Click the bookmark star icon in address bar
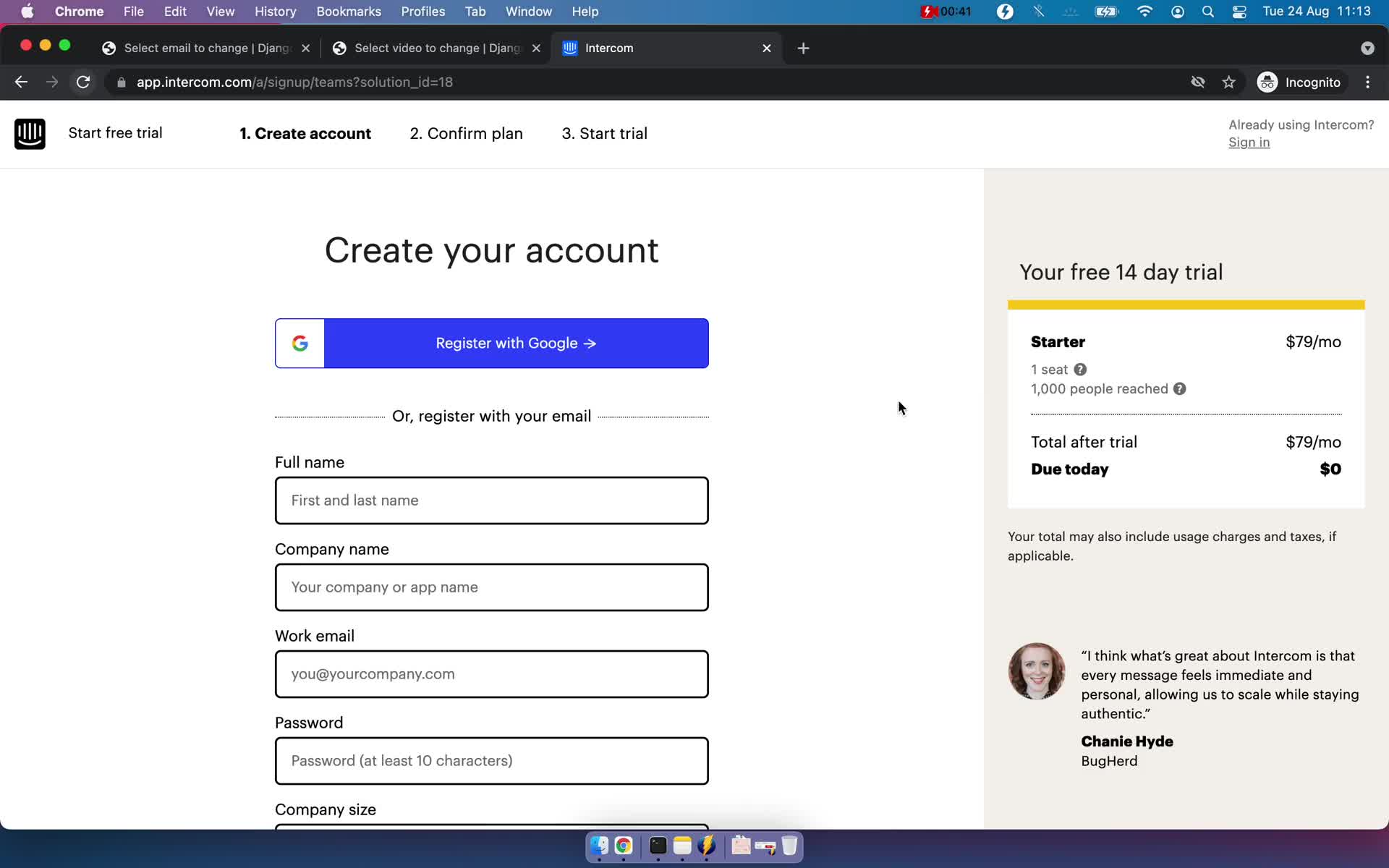This screenshot has height=868, width=1389. coord(1229,82)
